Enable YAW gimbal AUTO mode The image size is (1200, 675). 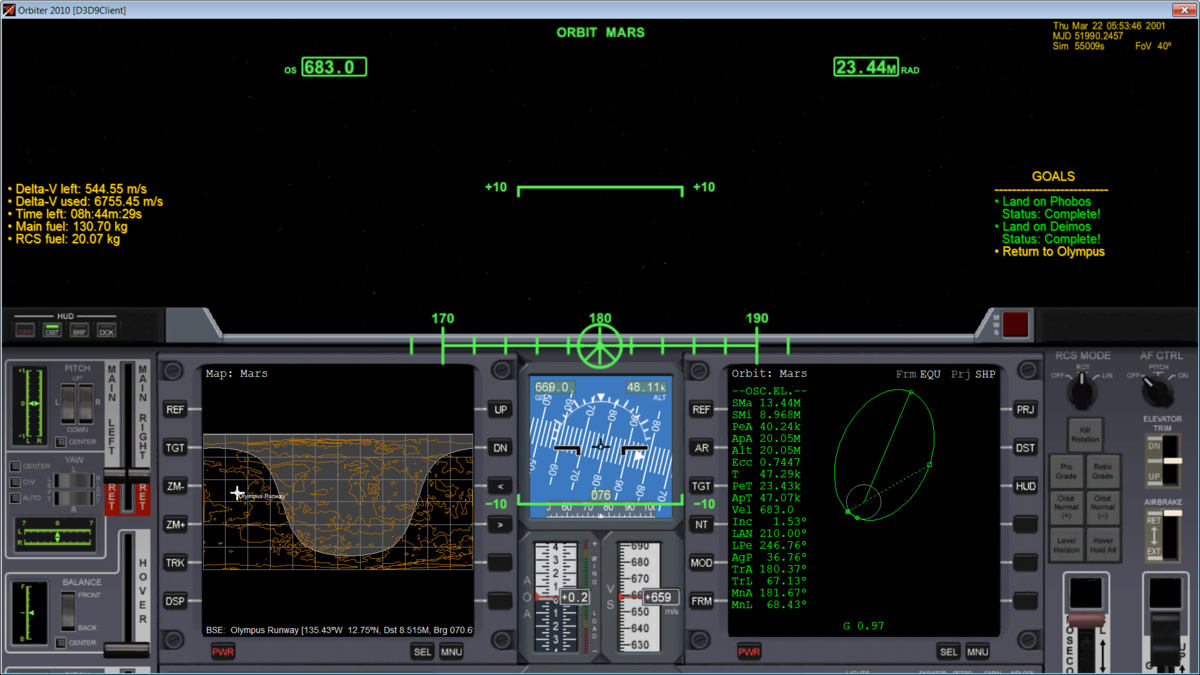15,496
